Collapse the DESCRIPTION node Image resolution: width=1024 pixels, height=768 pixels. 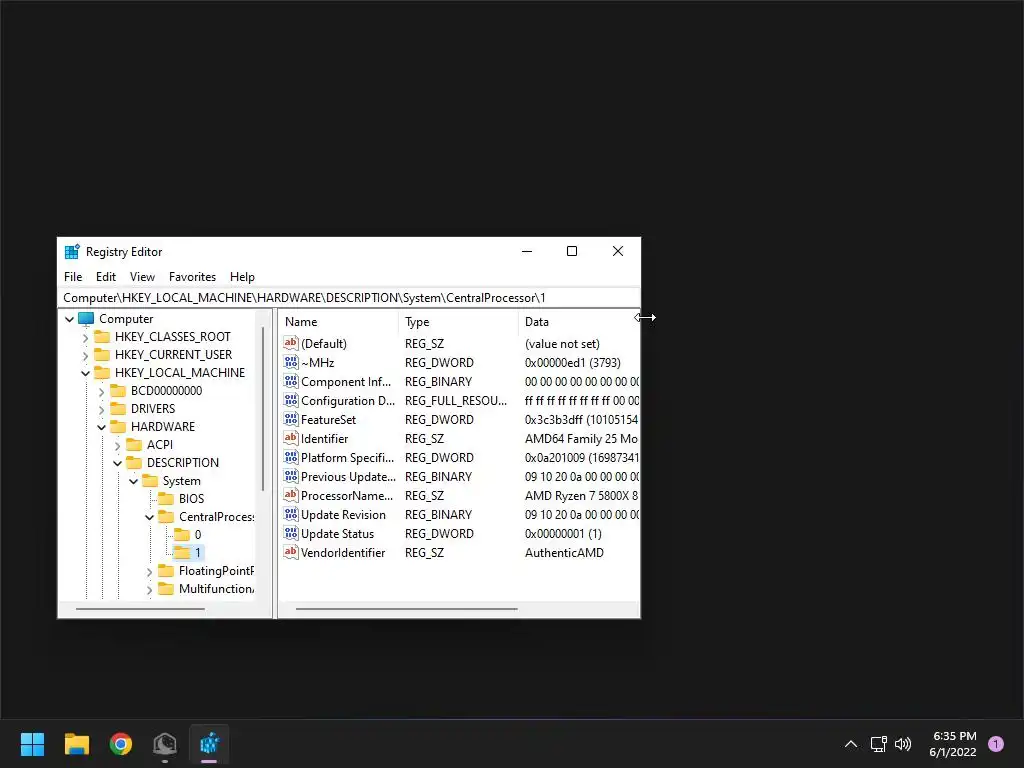click(118, 463)
